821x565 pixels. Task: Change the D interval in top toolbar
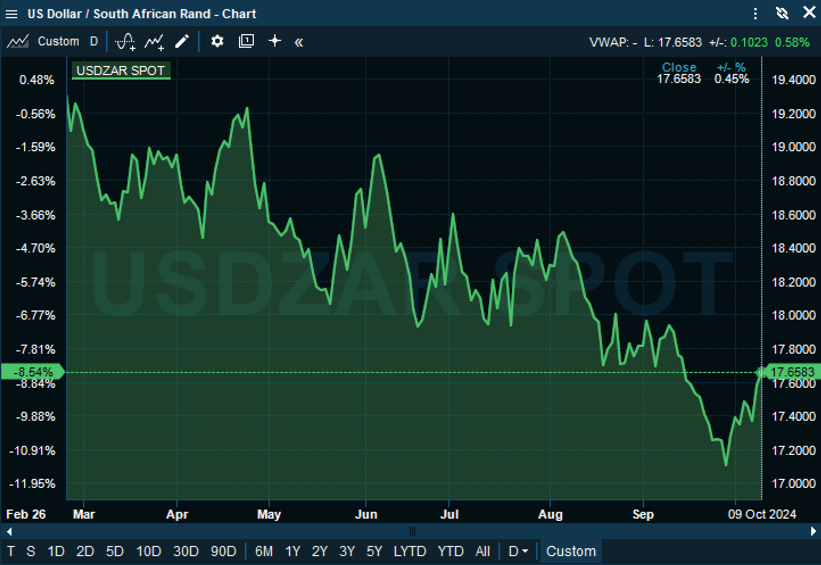94,41
